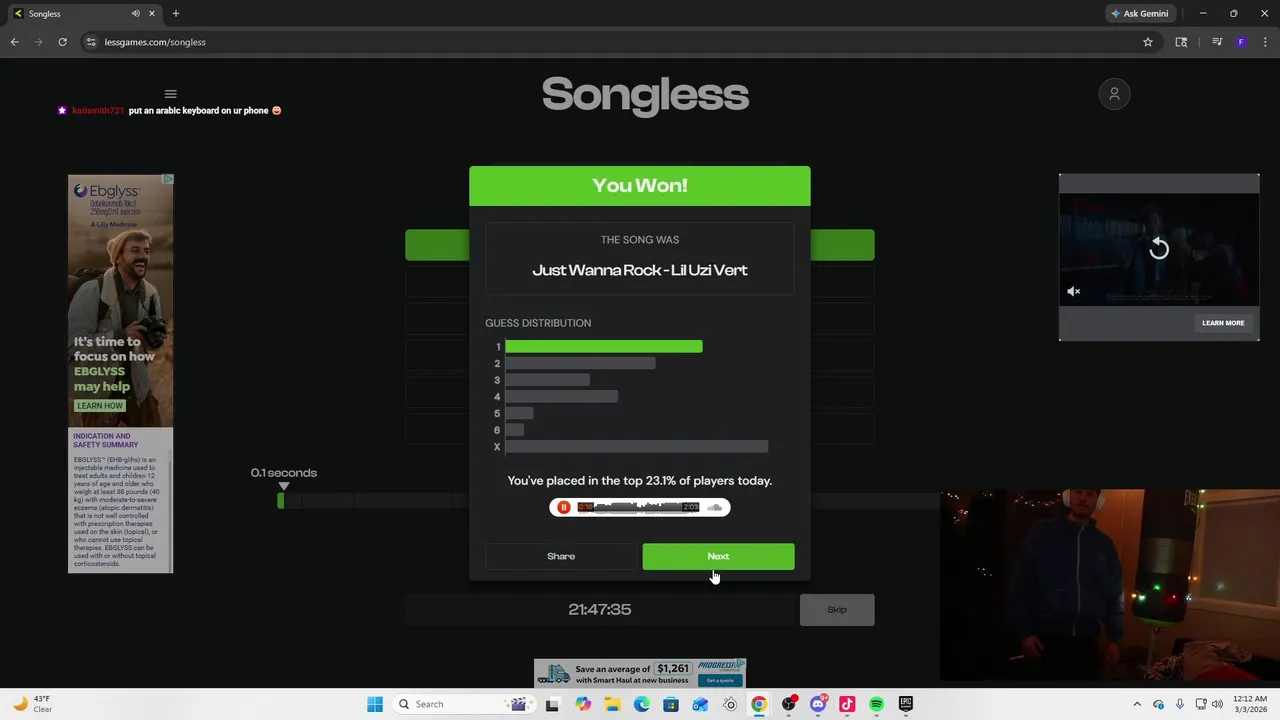Go back in browser
This screenshot has height=720, width=1280.
[14, 42]
